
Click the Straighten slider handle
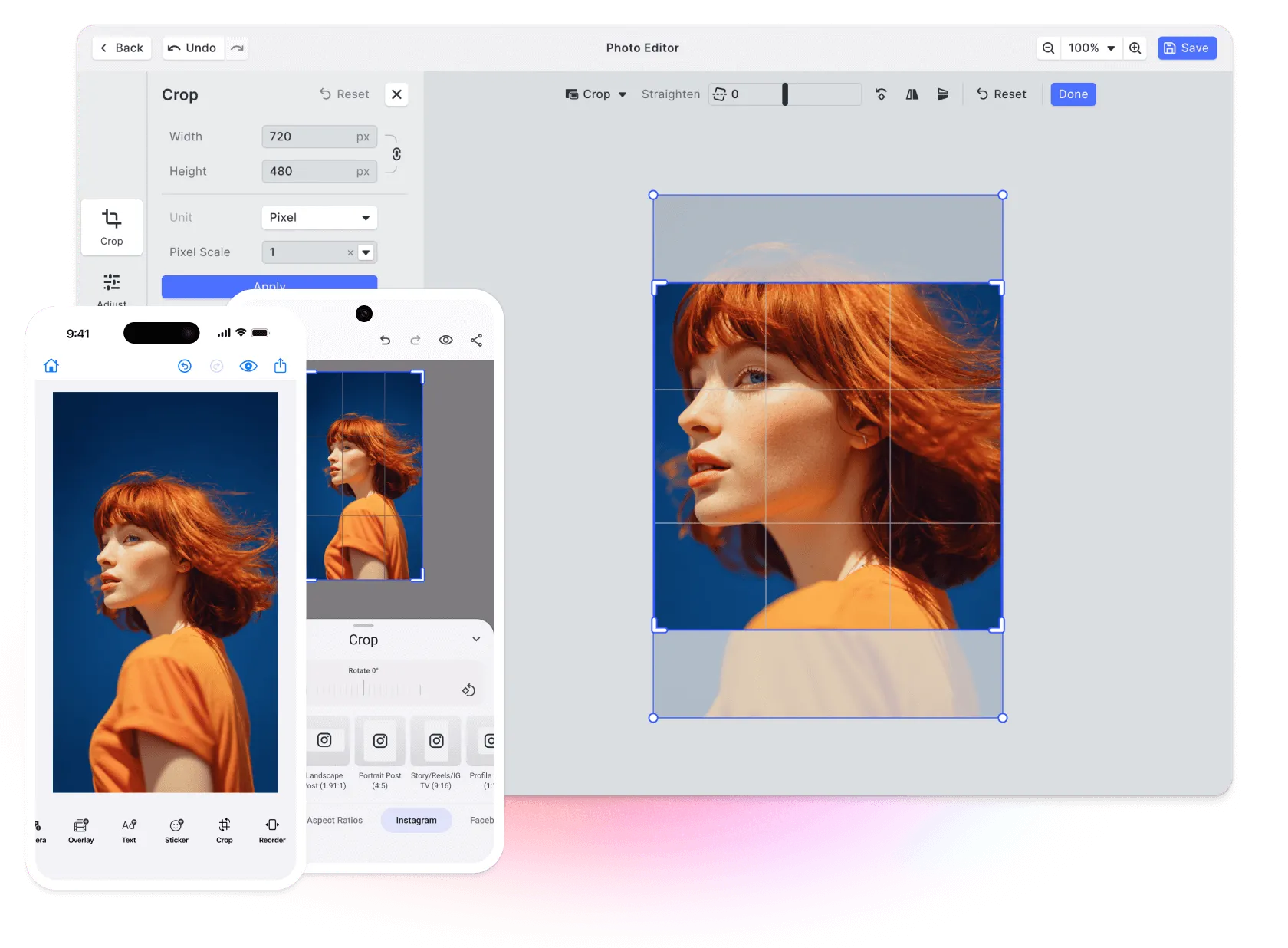[x=784, y=94]
